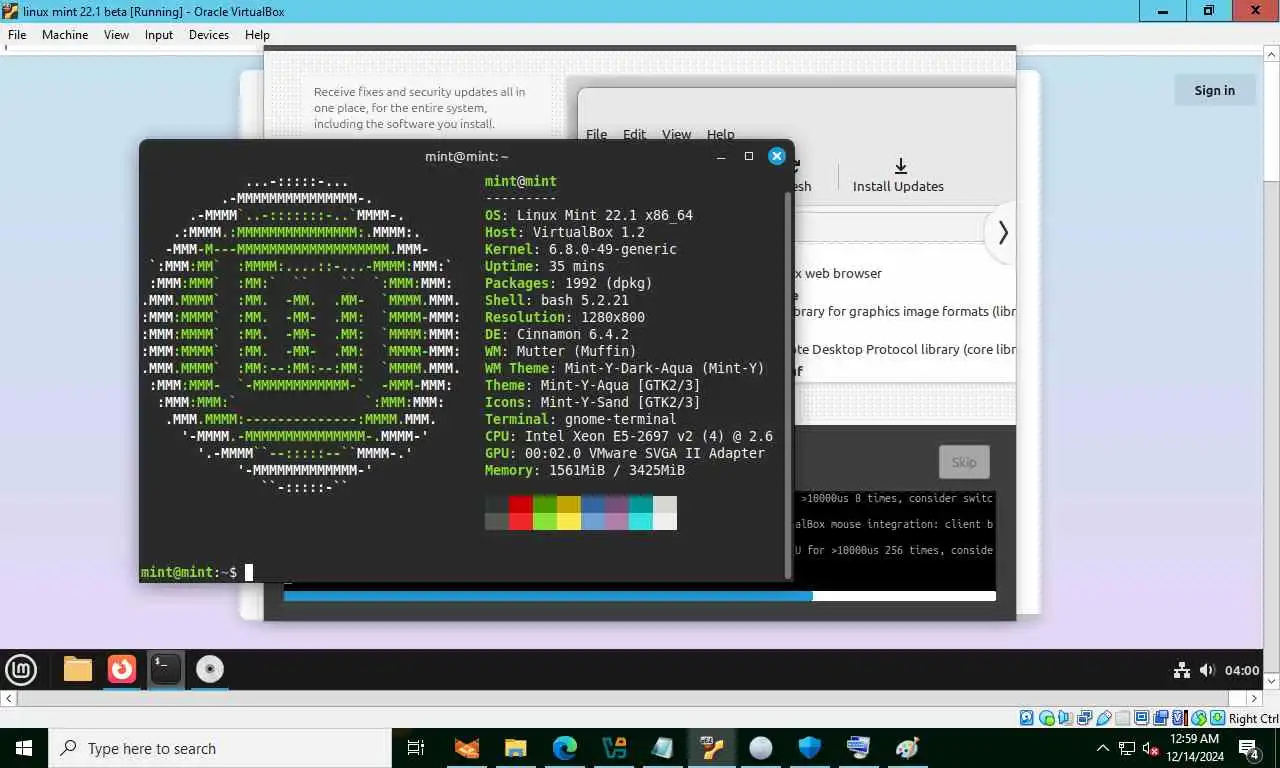
Task: Click the Skip button in installer
Action: (964, 462)
